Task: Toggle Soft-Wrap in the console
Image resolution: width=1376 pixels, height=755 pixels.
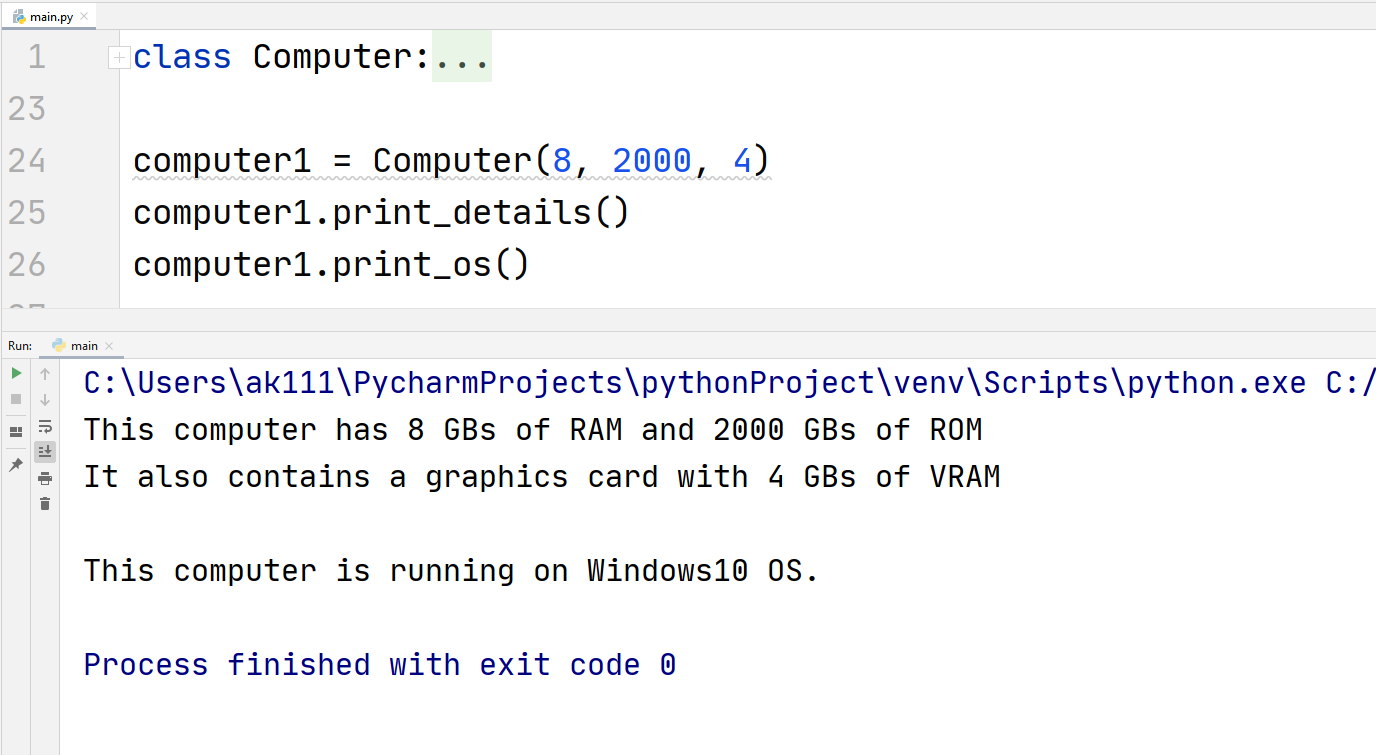Action: point(45,426)
